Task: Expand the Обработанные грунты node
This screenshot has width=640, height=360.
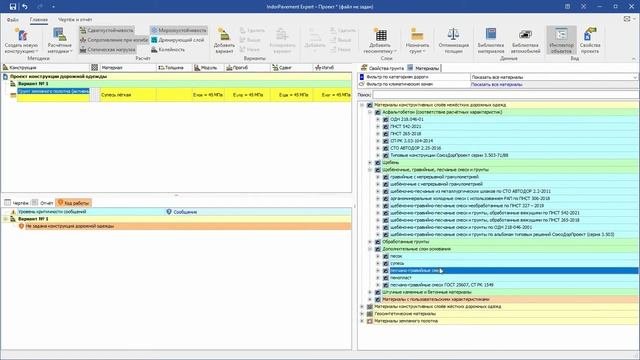Action: click(370, 242)
